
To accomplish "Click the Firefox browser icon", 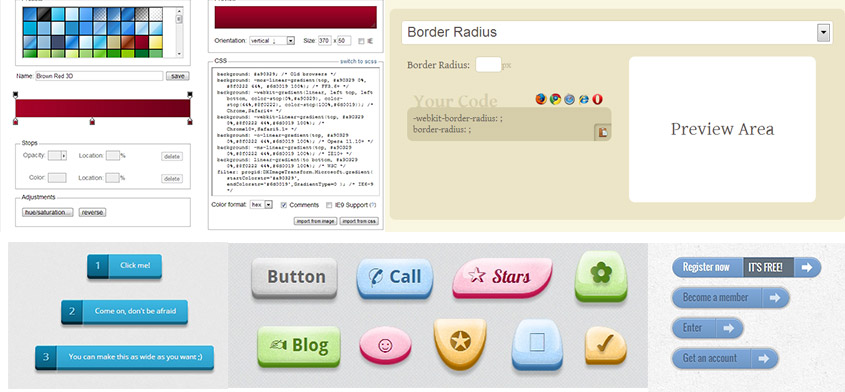I will (x=541, y=99).
